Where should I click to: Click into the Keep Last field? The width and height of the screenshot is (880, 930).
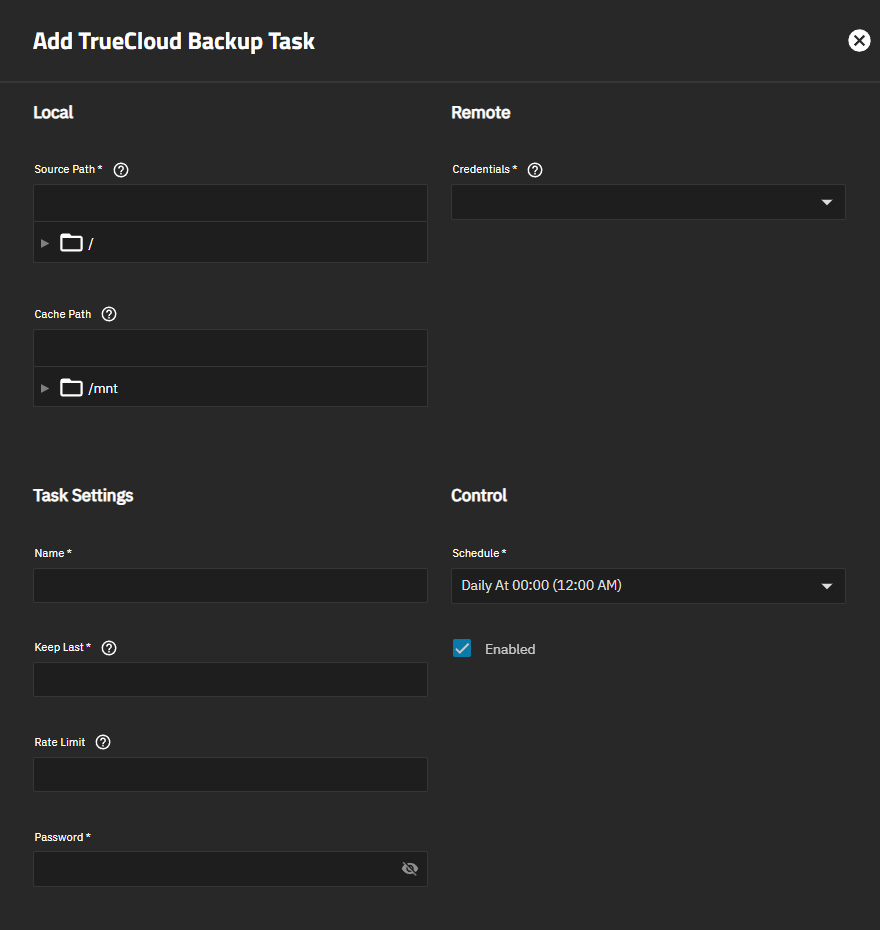pos(230,680)
